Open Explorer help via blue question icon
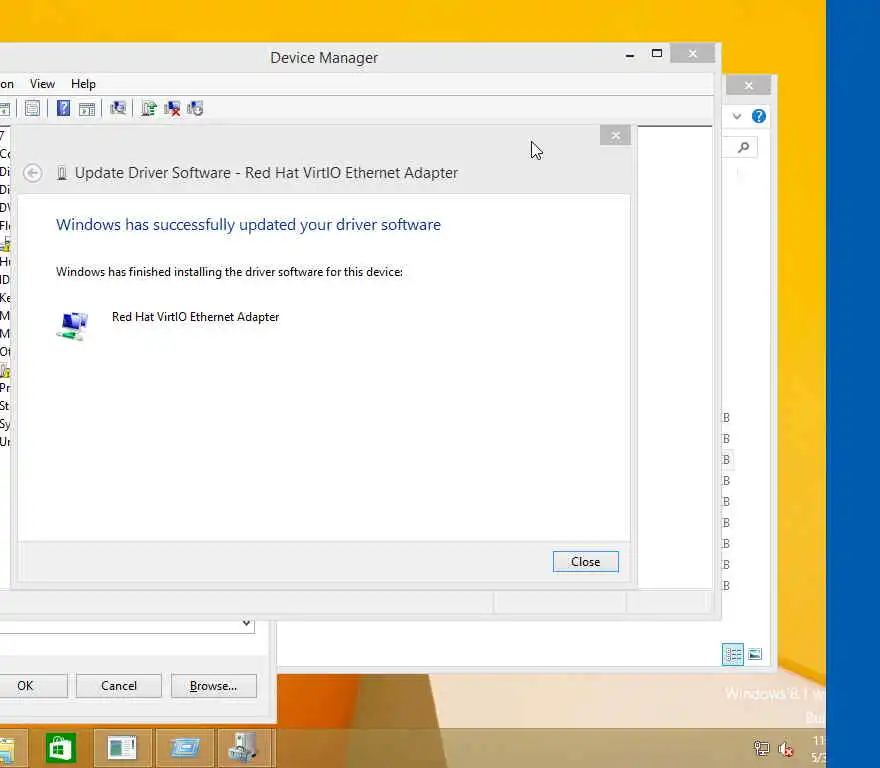 click(x=759, y=116)
